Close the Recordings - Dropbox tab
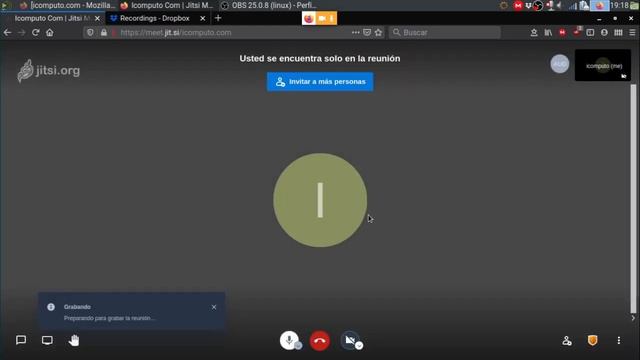640x360 pixels. click(x=202, y=18)
